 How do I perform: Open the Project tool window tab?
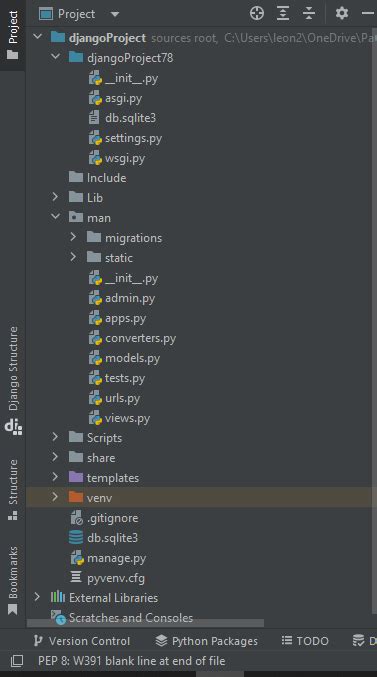tap(13, 35)
